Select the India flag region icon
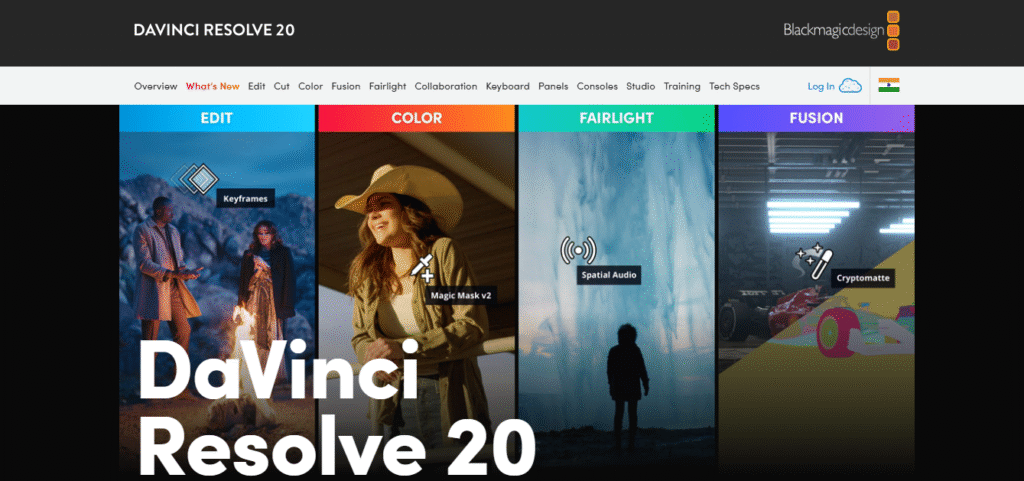Viewport: 1024px width, 481px height. point(888,85)
